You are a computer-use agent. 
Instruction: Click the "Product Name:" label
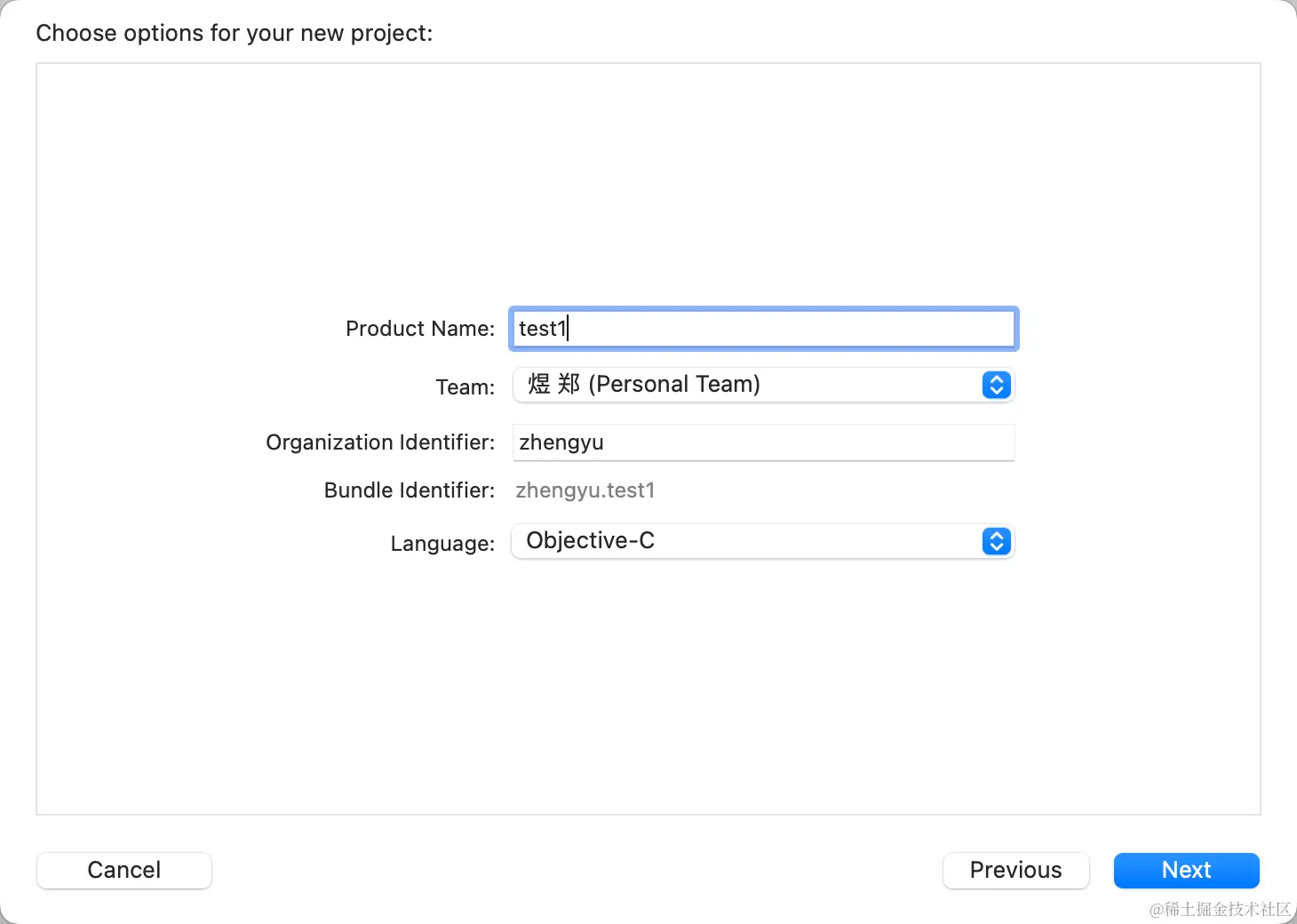[420, 329]
